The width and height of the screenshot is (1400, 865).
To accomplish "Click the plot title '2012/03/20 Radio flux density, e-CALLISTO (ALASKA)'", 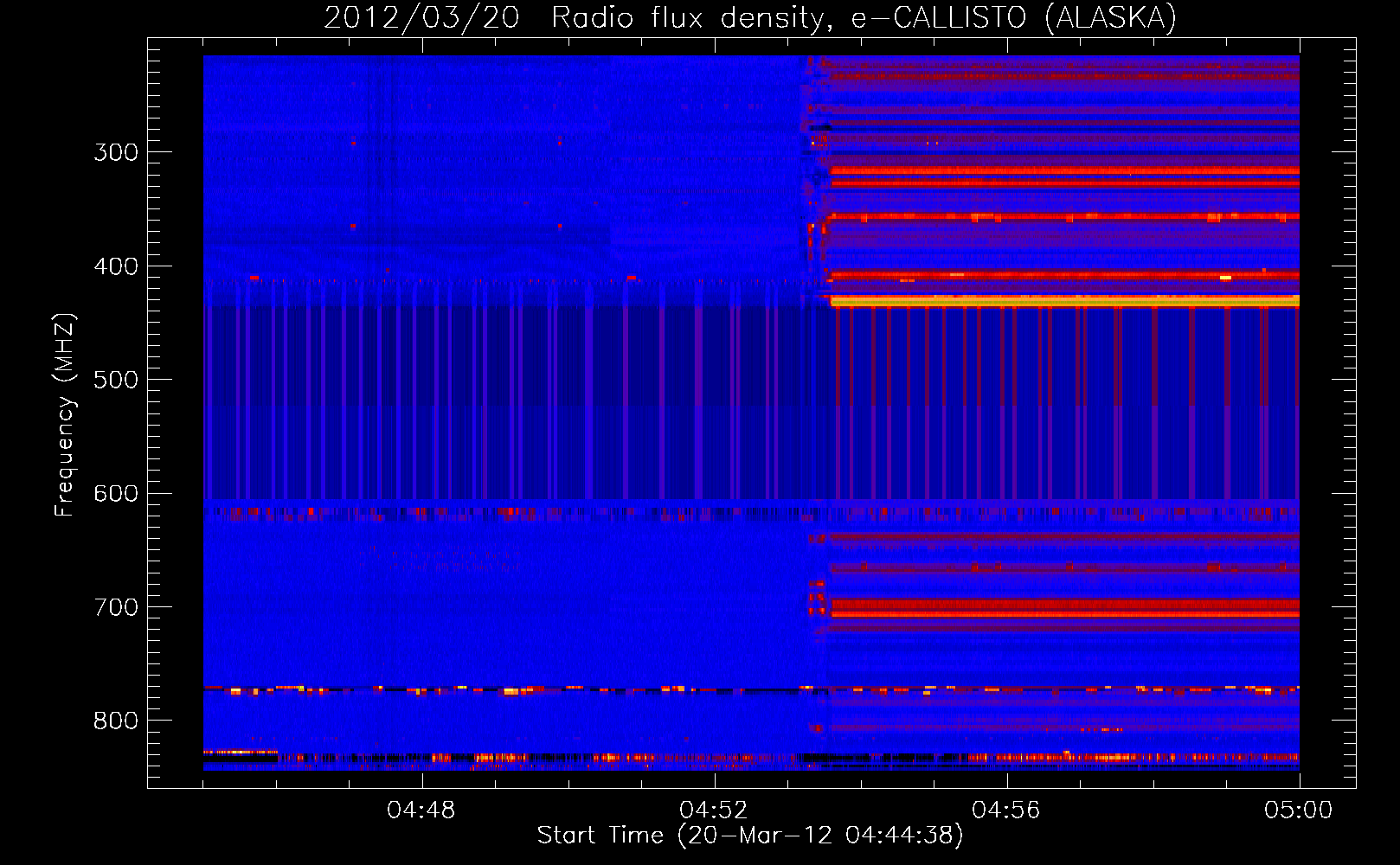I will [750, 17].
